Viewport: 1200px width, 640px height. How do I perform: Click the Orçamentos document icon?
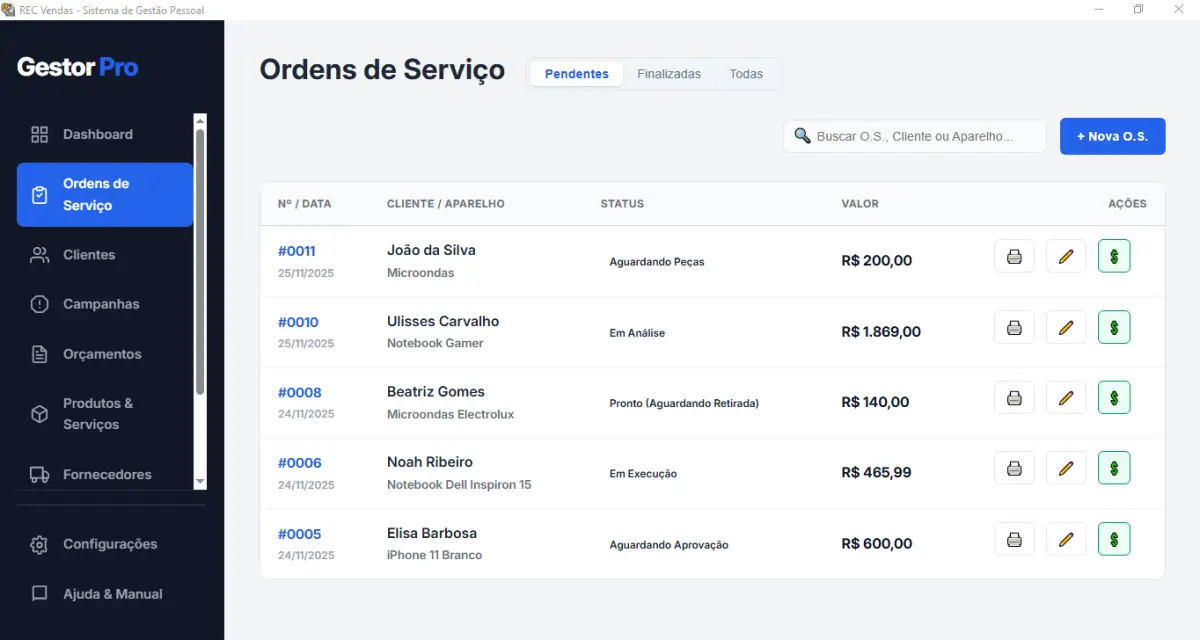coord(38,354)
